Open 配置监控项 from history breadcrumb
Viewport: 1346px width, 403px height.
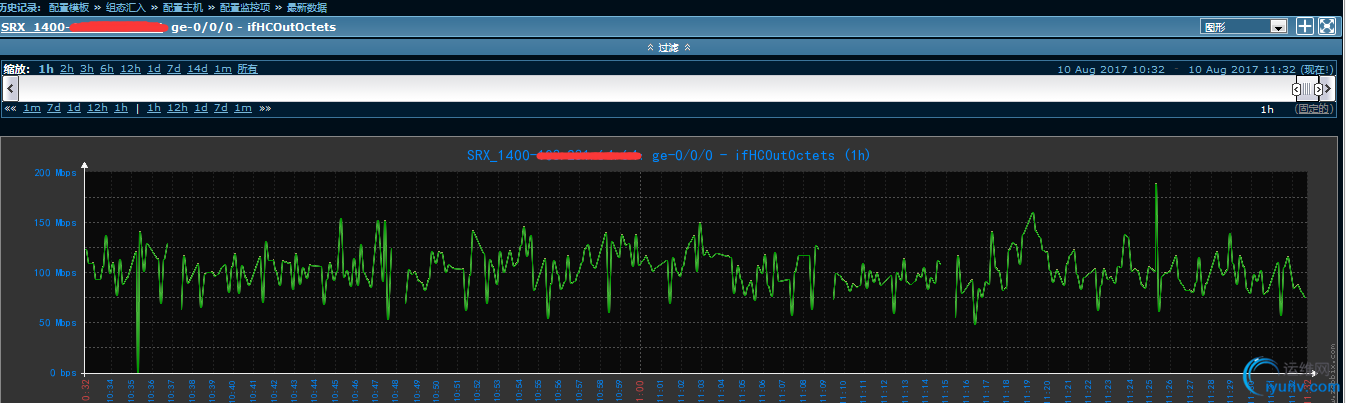click(x=244, y=7)
